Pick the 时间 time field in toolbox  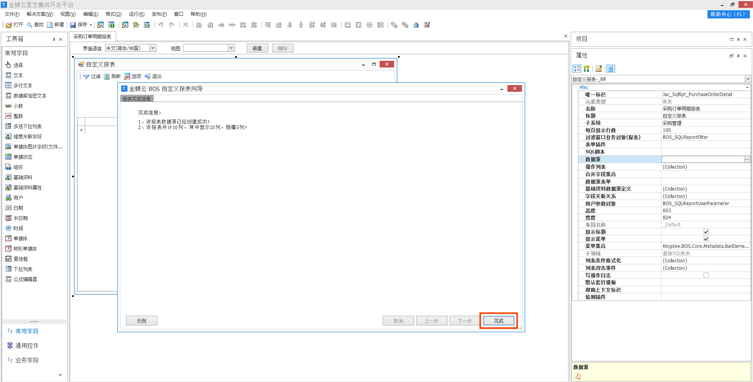(14, 228)
